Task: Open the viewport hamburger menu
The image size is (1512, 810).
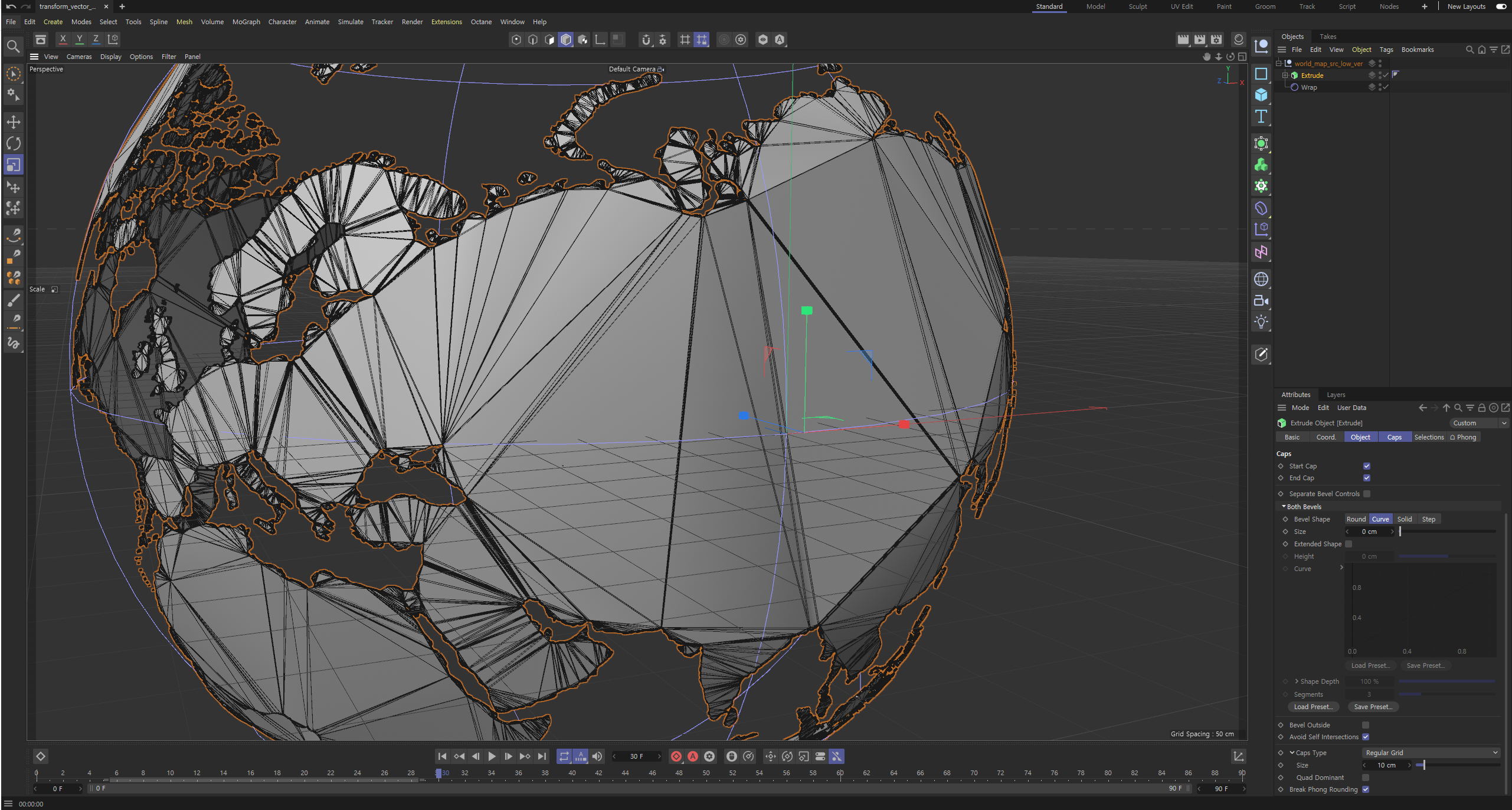Action: [x=34, y=57]
